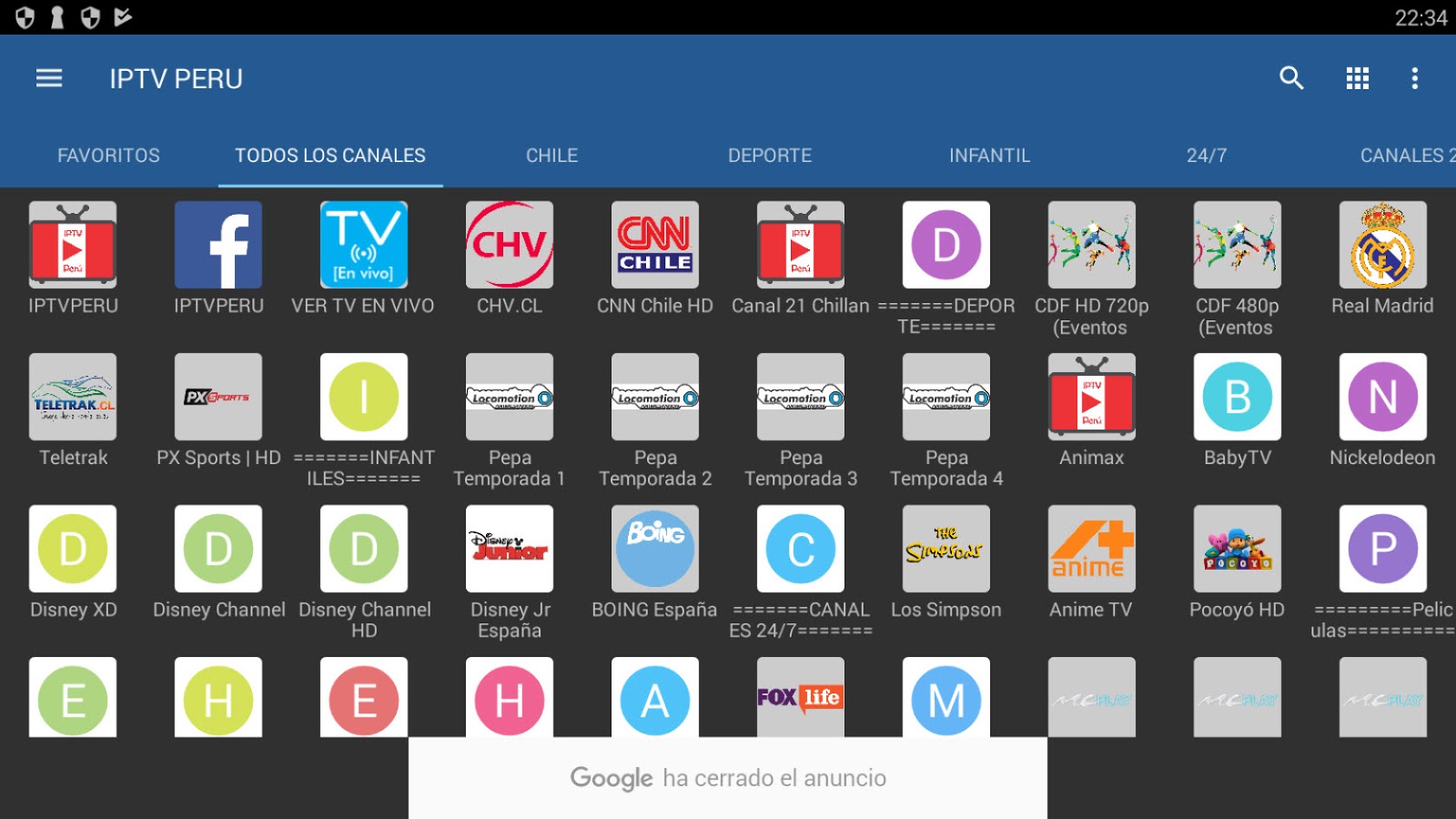Viewport: 1456px width, 819px height.
Task: Open Disney Jr España channel
Action: click(510, 549)
